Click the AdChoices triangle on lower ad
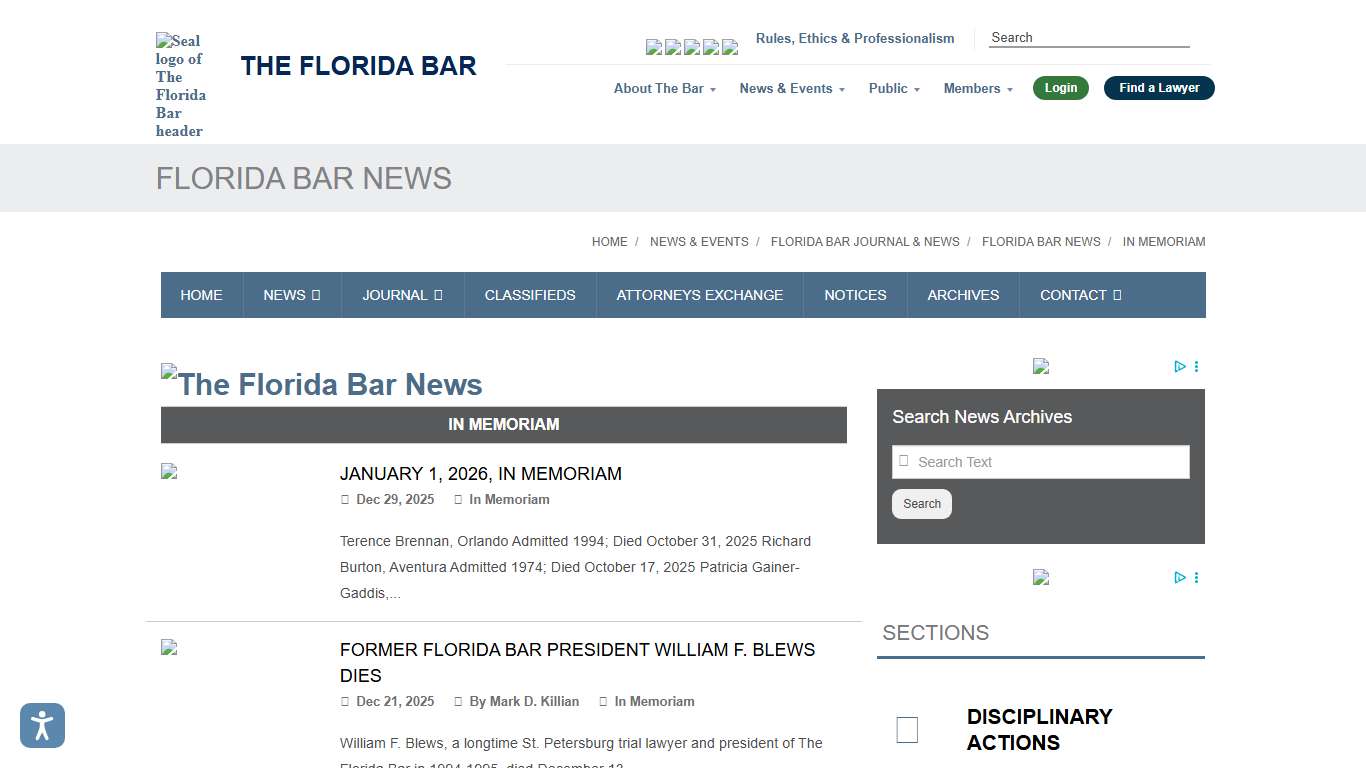The height and width of the screenshot is (768, 1366). [1180, 577]
